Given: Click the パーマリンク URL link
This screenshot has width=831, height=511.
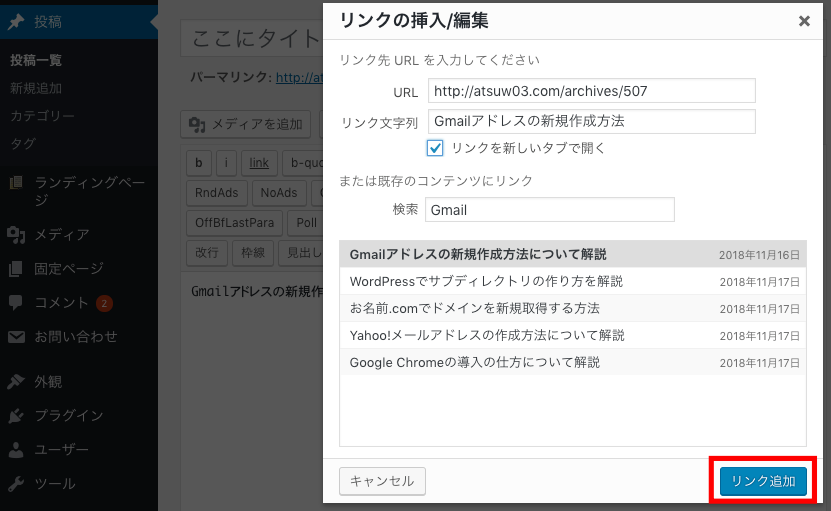Looking at the screenshot, I should pyautogui.click(x=299, y=77).
